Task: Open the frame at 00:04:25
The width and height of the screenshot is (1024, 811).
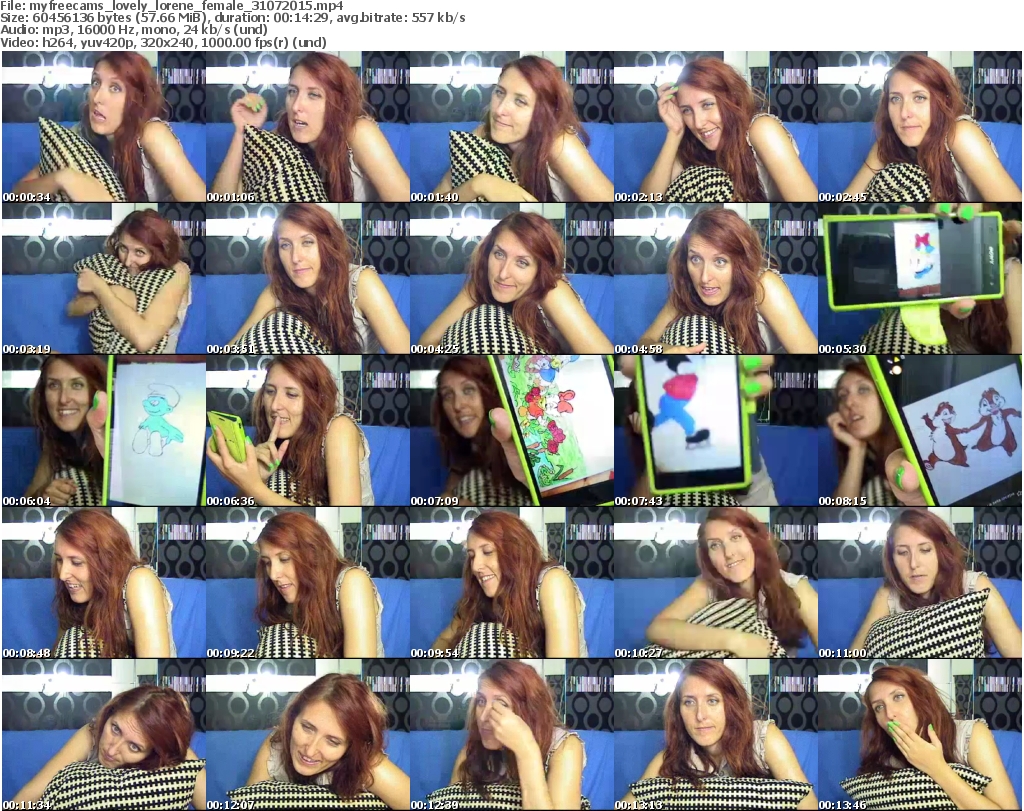Action: (511, 279)
